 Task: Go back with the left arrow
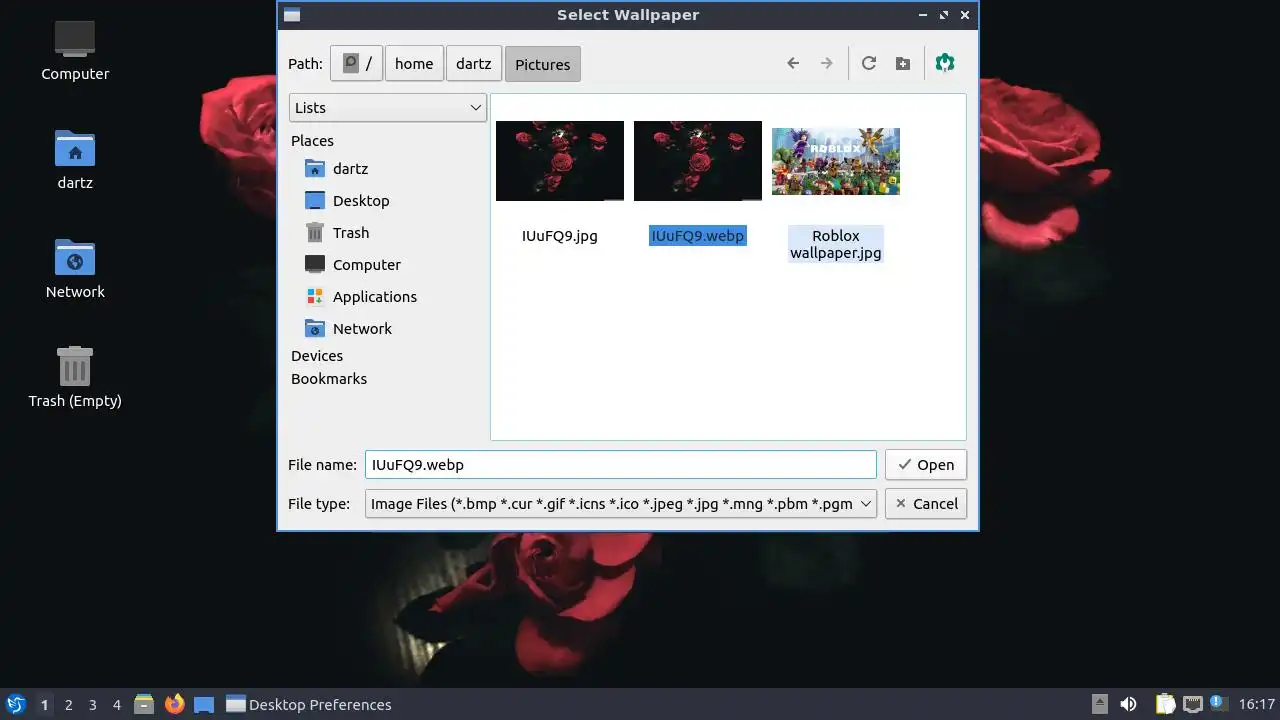tap(793, 63)
